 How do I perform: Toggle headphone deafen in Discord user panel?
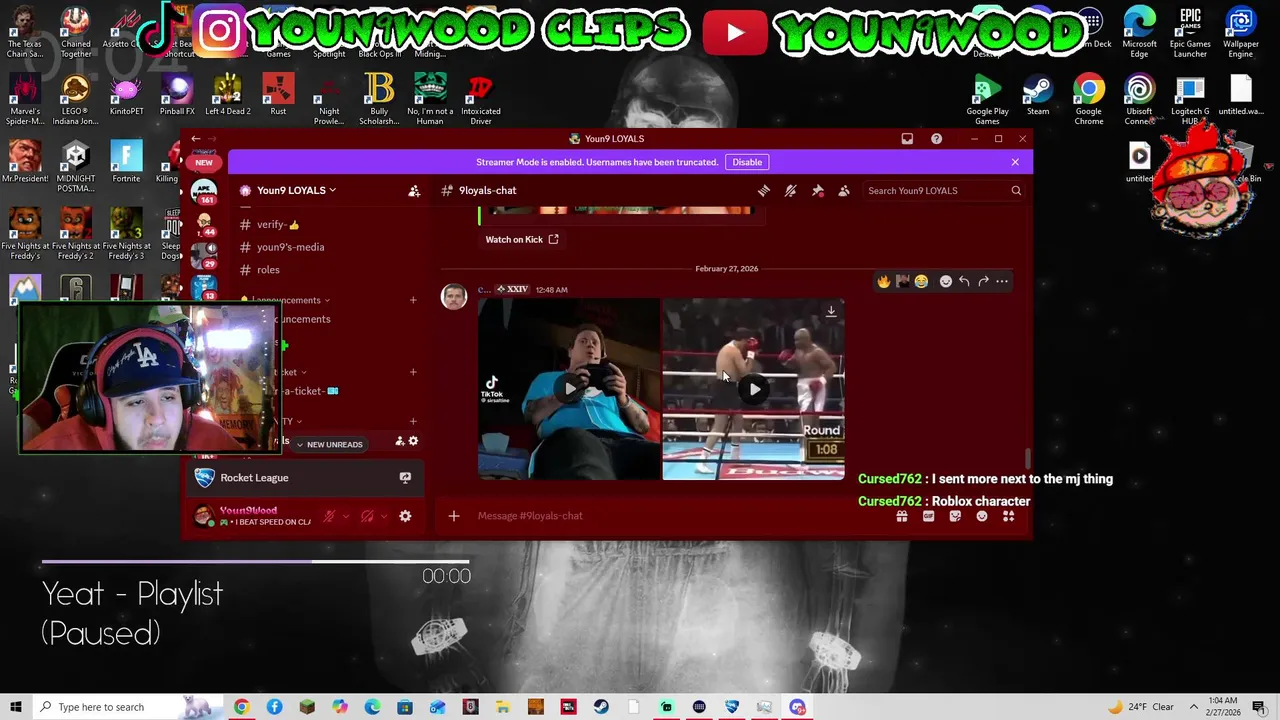click(x=367, y=516)
